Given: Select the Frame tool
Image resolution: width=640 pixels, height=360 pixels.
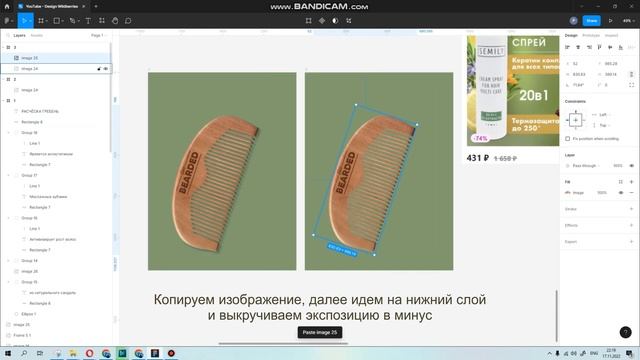Looking at the screenshot, I should click(41, 20).
